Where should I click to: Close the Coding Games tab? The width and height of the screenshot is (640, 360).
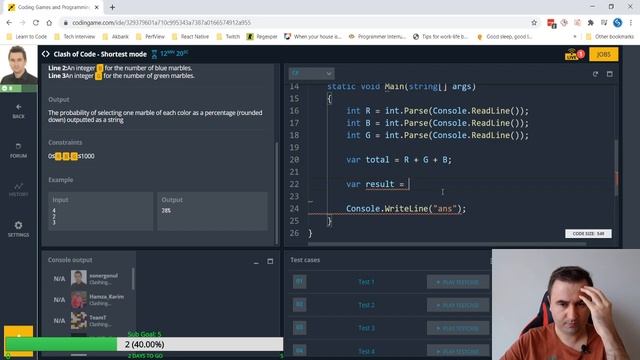97,7
